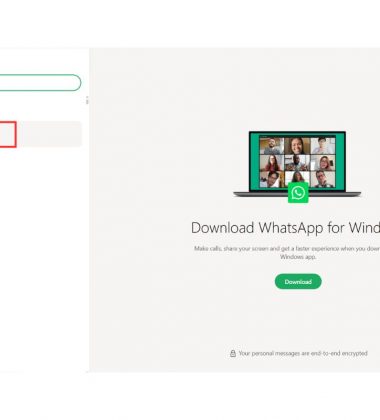The height and width of the screenshot is (420, 380).
Task: Click the bottom-left participant in the video grid
Action: pyautogui.click(x=272, y=179)
